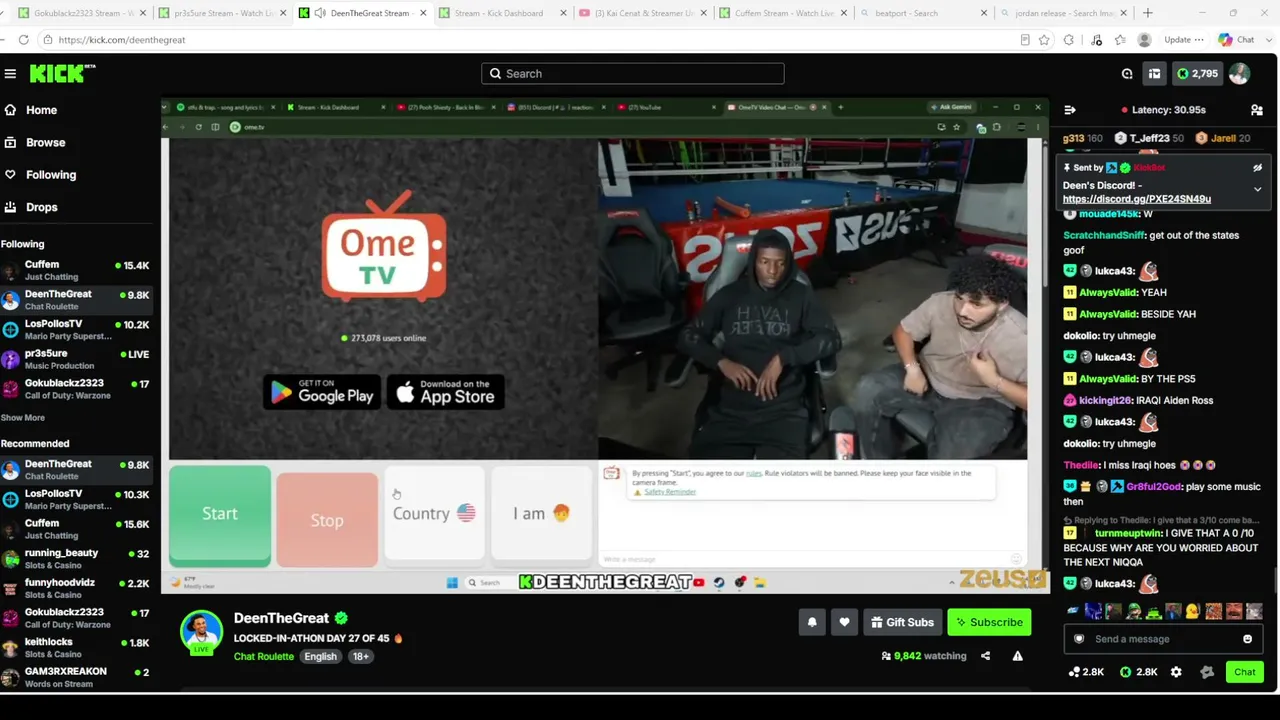The height and width of the screenshot is (720, 1280).
Task: Open the emote picker in chat input
Action: pos(1247,639)
